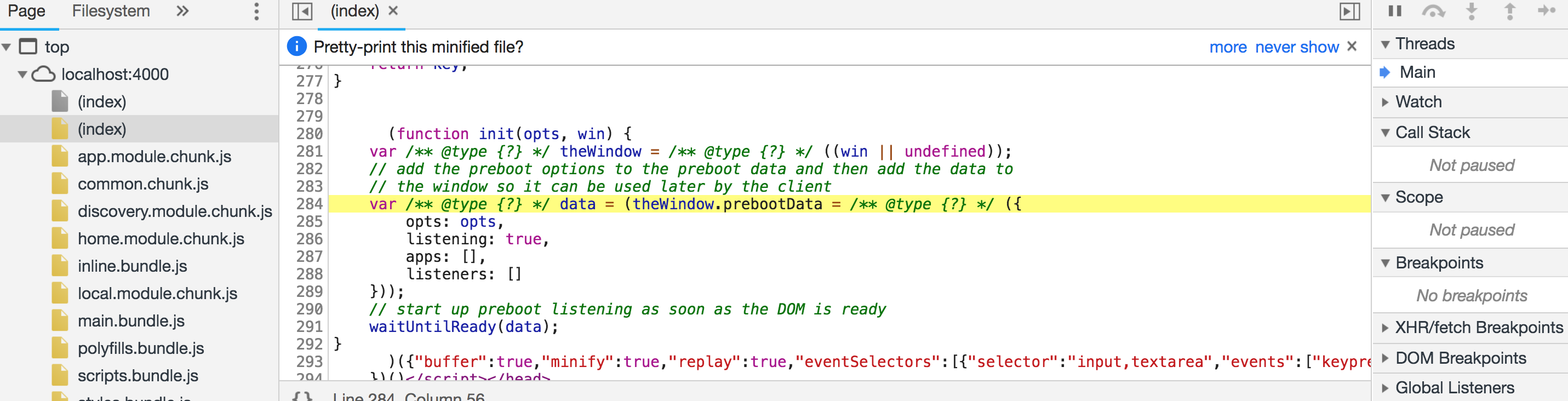This screenshot has height=401, width=1568.
Task: Open main.bundle.js file
Action: [x=131, y=320]
